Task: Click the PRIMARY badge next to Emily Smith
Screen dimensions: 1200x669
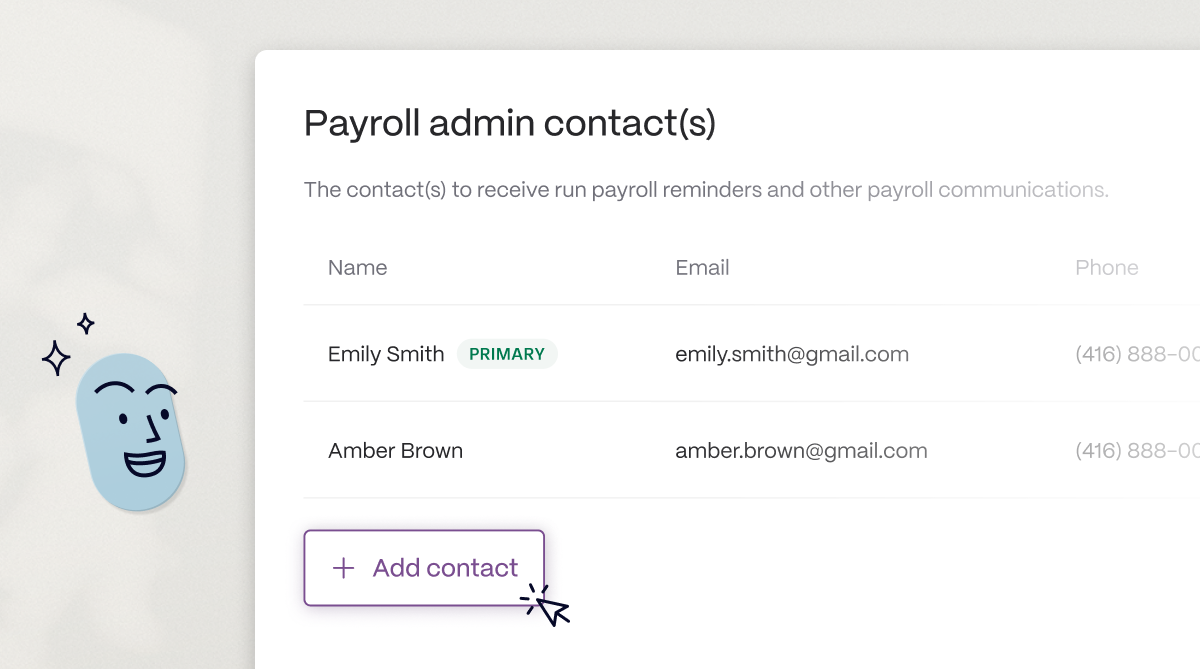Action: [x=507, y=354]
